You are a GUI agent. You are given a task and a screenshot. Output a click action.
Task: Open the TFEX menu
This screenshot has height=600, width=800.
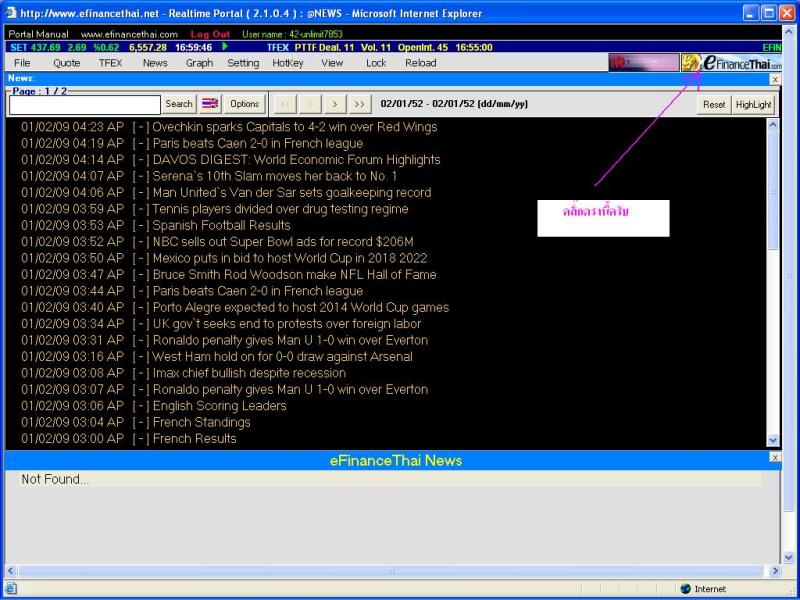pyautogui.click(x=110, y=63)
